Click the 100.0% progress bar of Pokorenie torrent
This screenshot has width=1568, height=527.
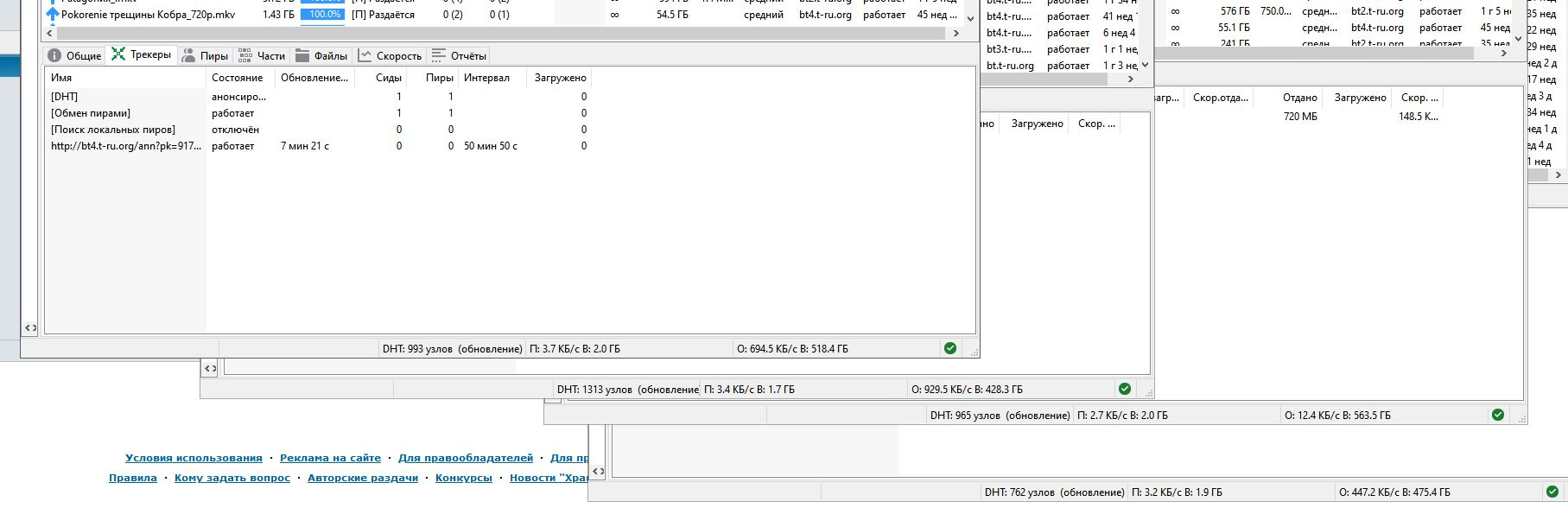click(x=322, y=15)
